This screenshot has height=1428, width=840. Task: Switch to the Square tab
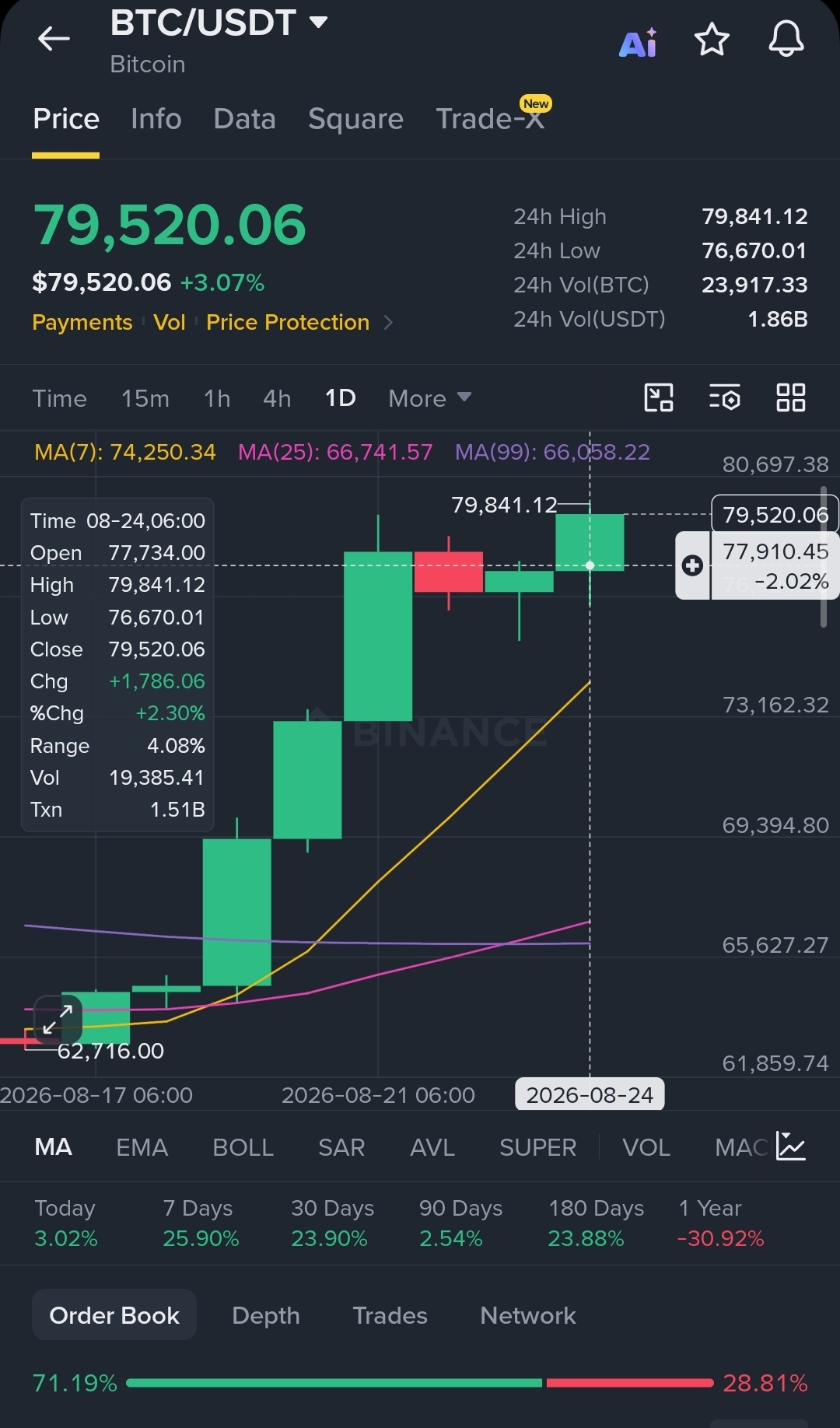(x=355, y=119)
